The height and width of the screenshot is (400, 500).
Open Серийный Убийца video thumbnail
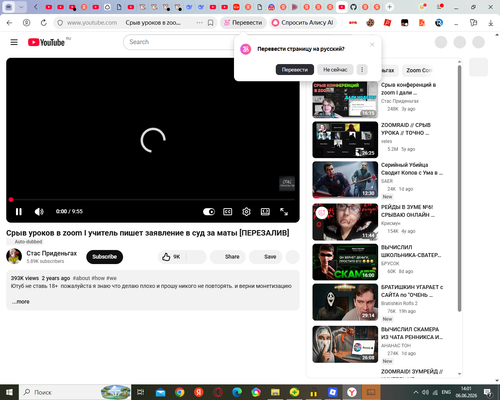pyautogui.click(x=345, y=180)
